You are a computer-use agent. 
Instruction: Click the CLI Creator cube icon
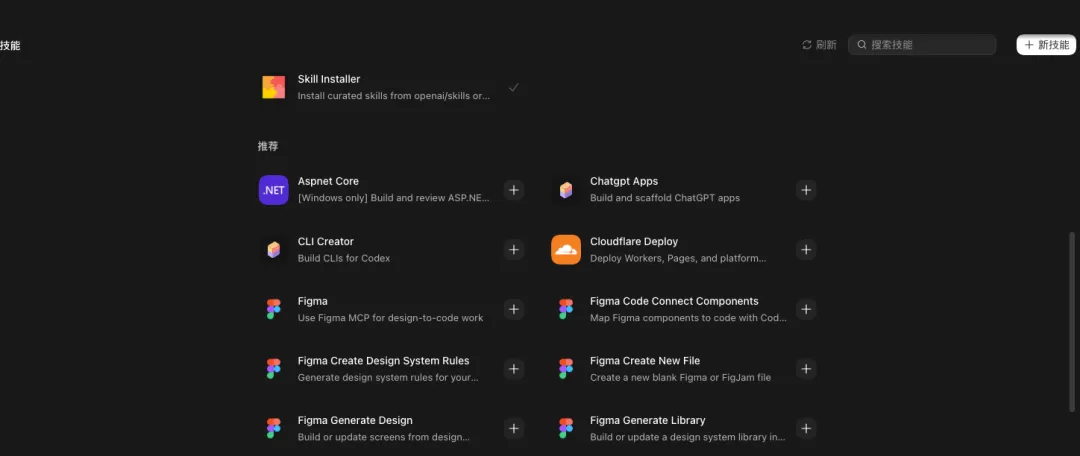tap(273, 249)
